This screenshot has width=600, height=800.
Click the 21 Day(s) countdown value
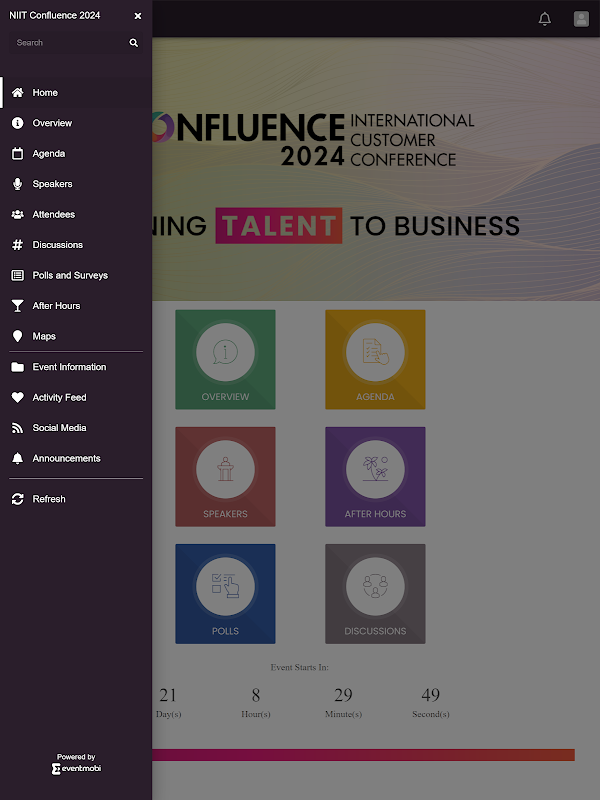coord(168,695)
